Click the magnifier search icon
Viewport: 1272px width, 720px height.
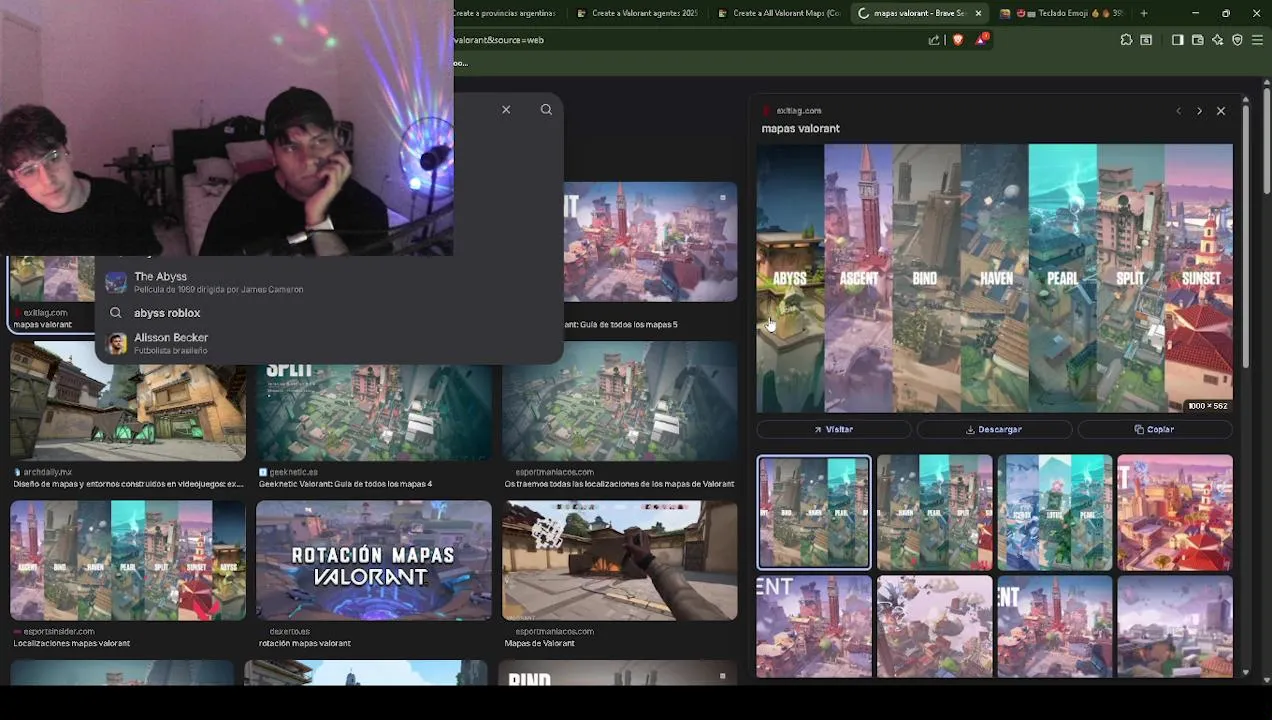click(x=546, y=109)
